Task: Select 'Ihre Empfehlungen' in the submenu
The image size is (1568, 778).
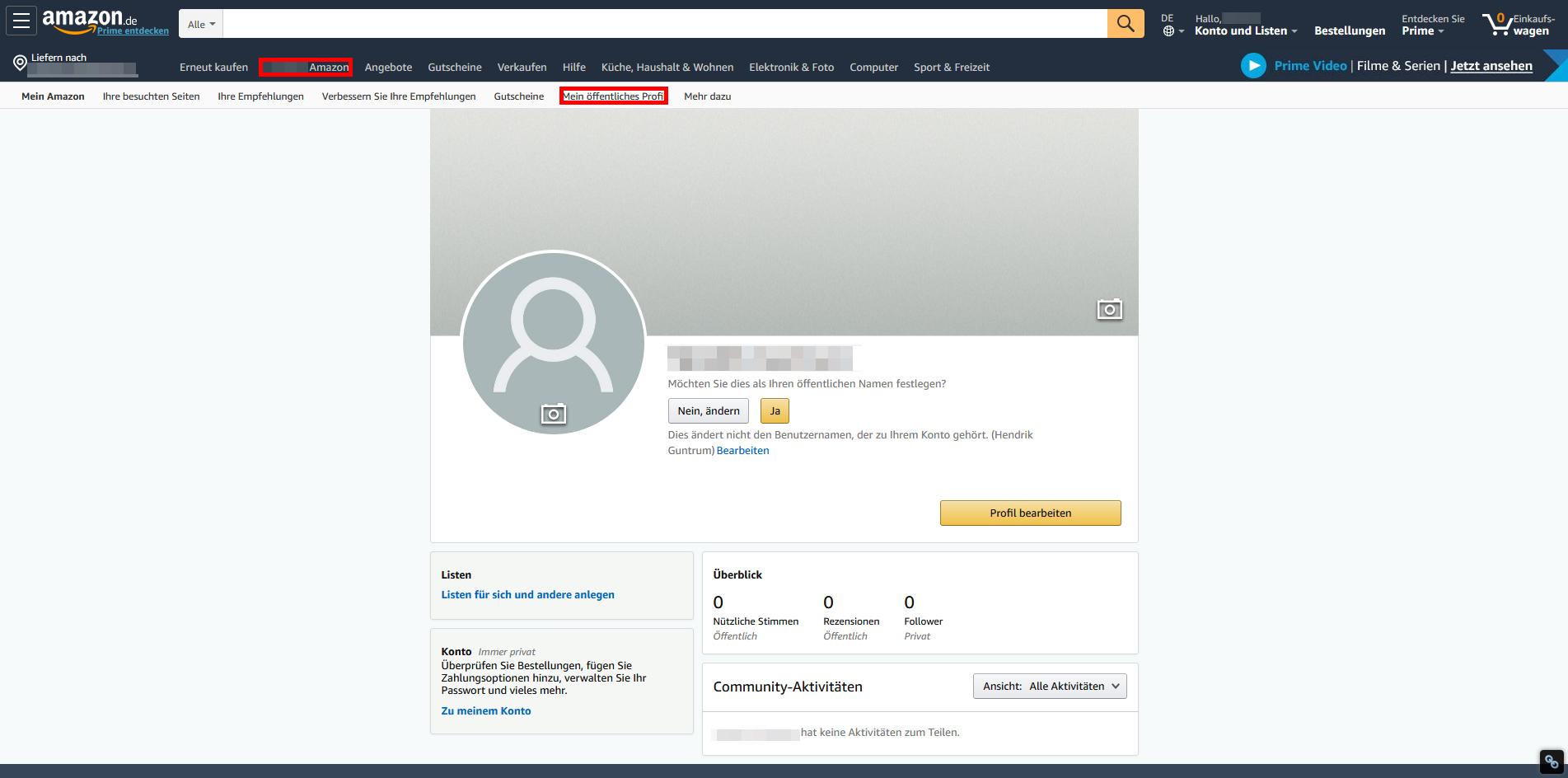Action: click(260, 96)
